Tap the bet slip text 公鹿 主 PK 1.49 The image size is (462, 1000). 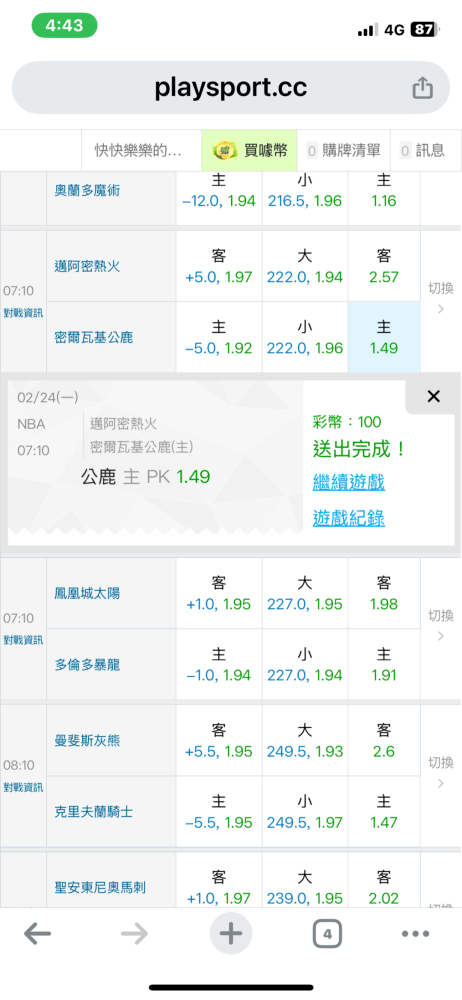point(145,476)
